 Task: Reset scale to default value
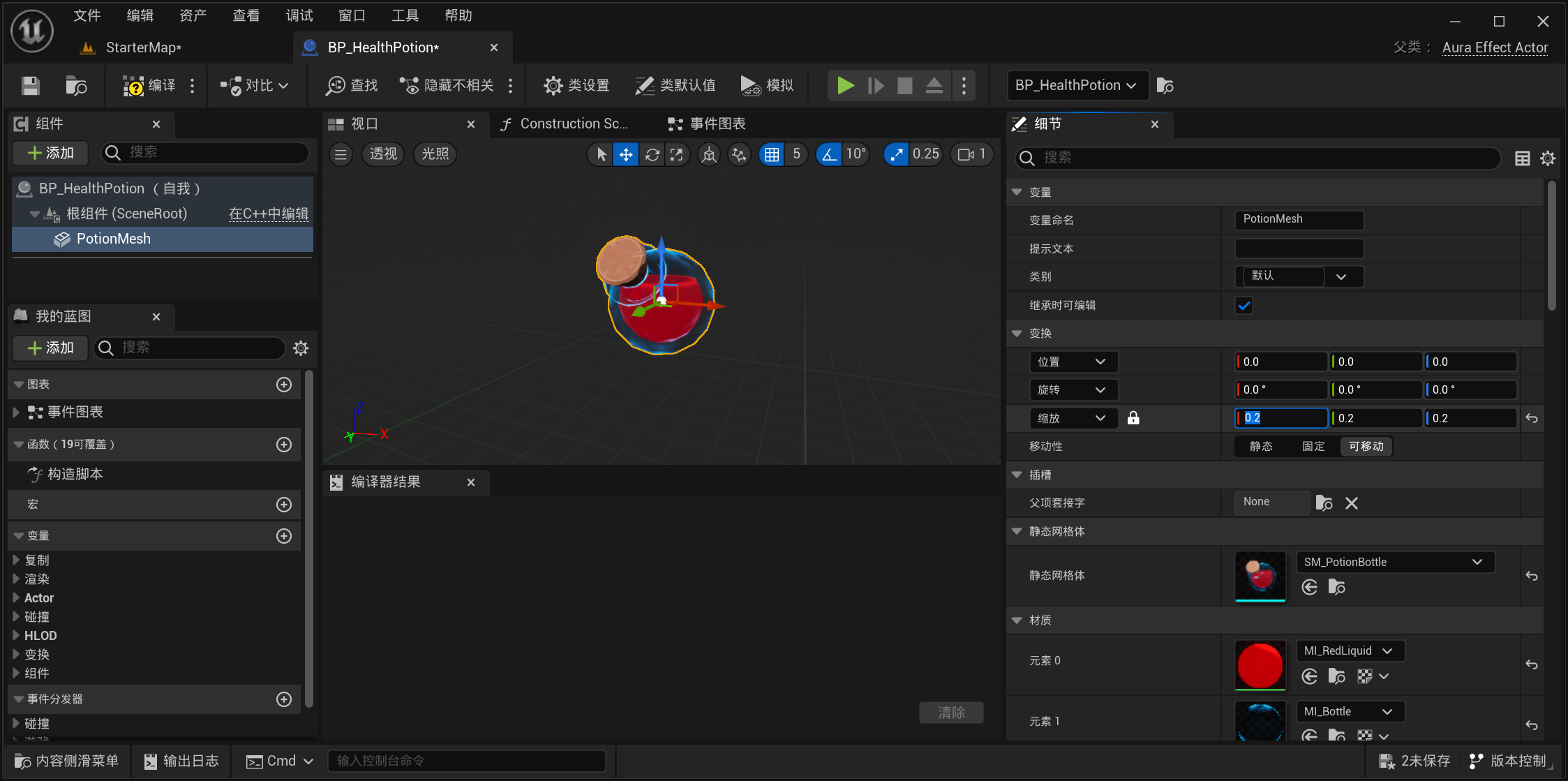click(x=1532, y=418)
